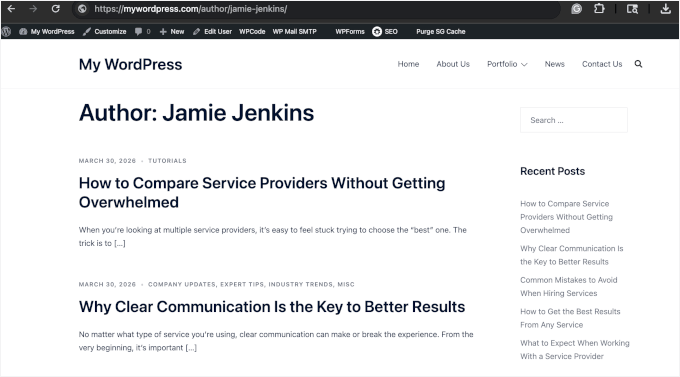
Task: Open WPForms in the admin bar
Action: click(x=350, y=31)
